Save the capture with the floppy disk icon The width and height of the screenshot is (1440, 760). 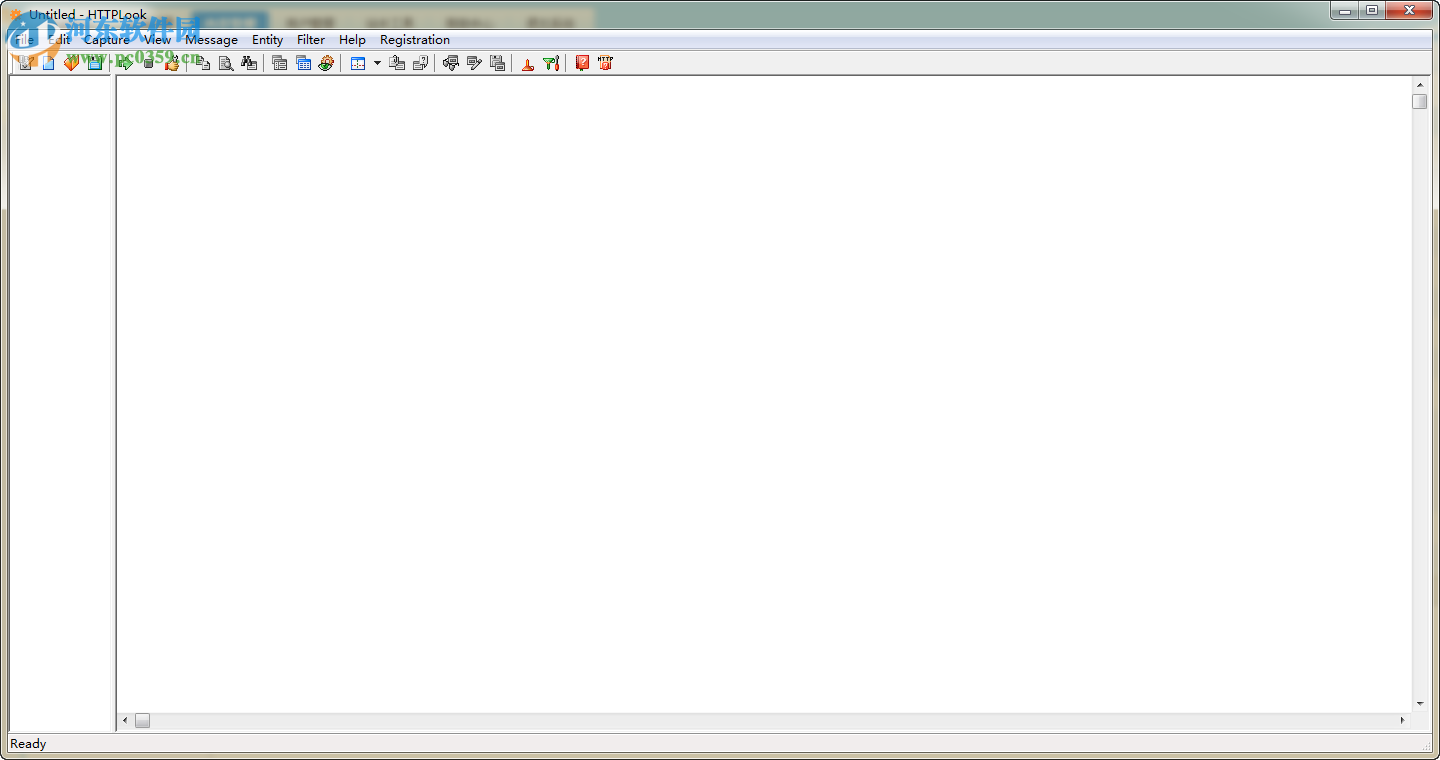94,63
